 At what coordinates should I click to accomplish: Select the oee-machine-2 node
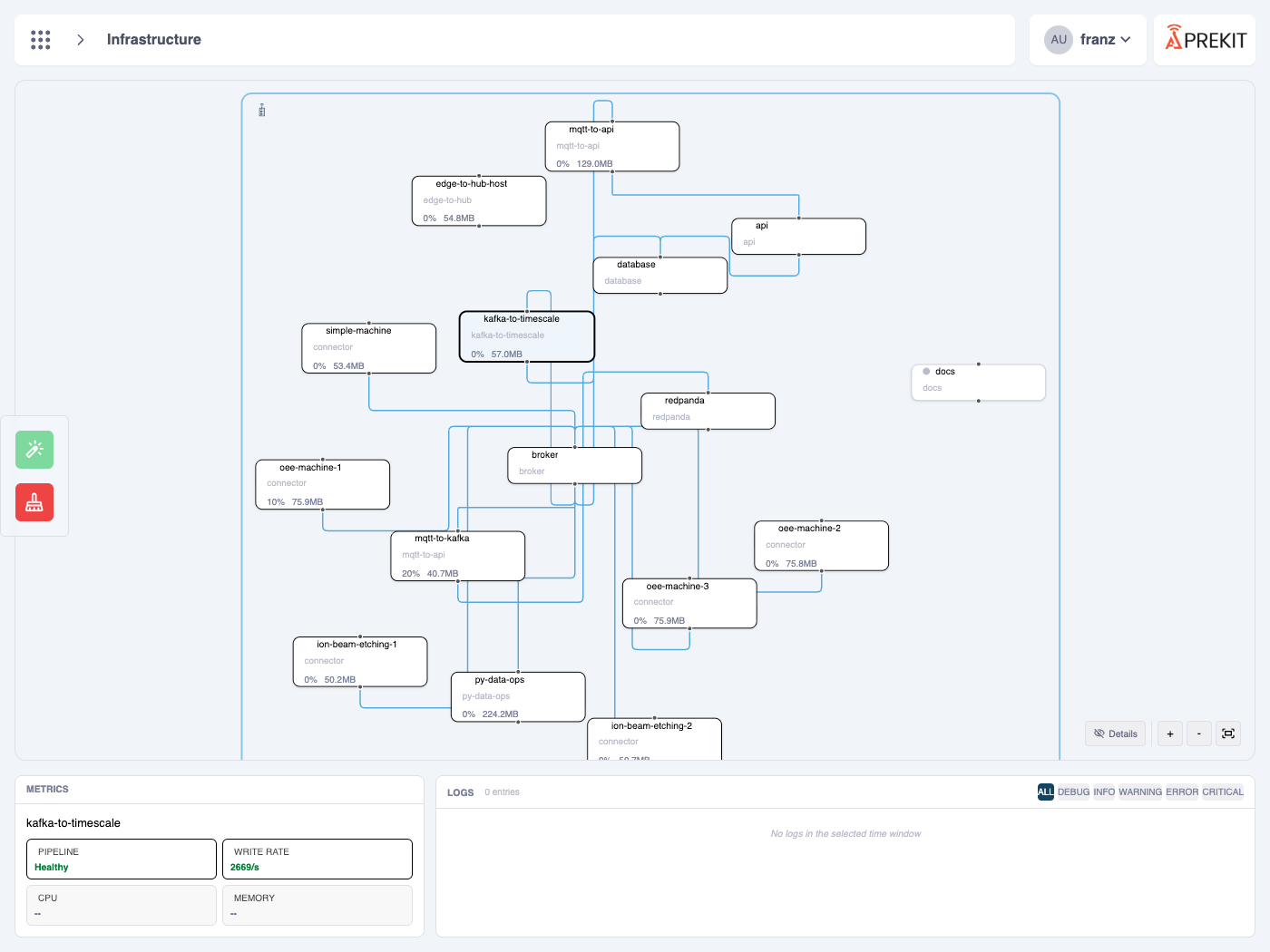(x=821, y=546)
